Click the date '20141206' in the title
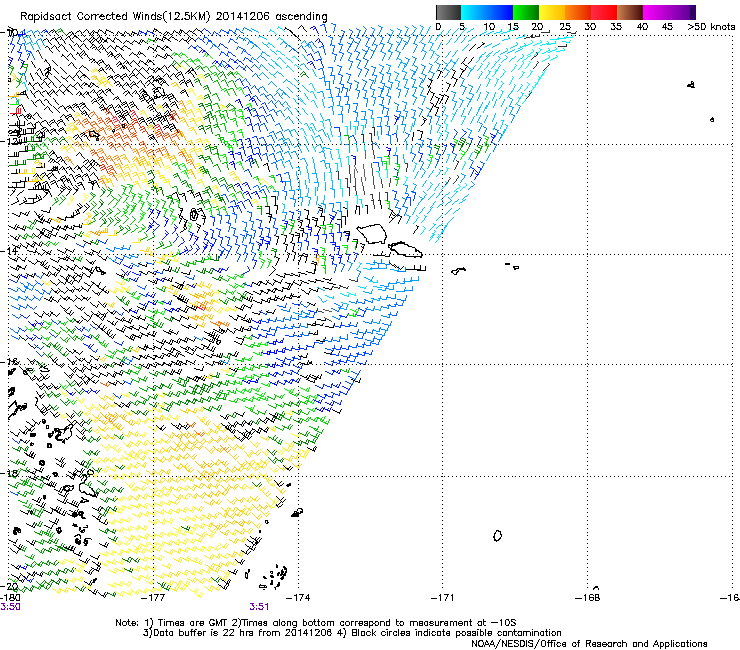This screenshot has height=650, width=740. pyautogui.click(x=243, y=17)
